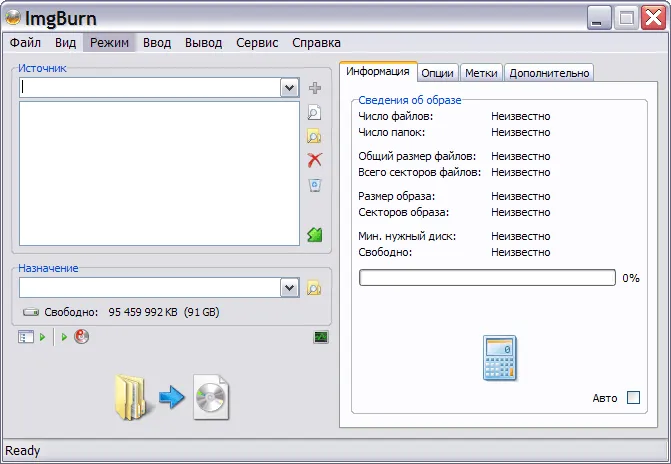This screenshot has height=464, width=671.
Task: Switch to the Метки tab
Action: pos(481,73)
